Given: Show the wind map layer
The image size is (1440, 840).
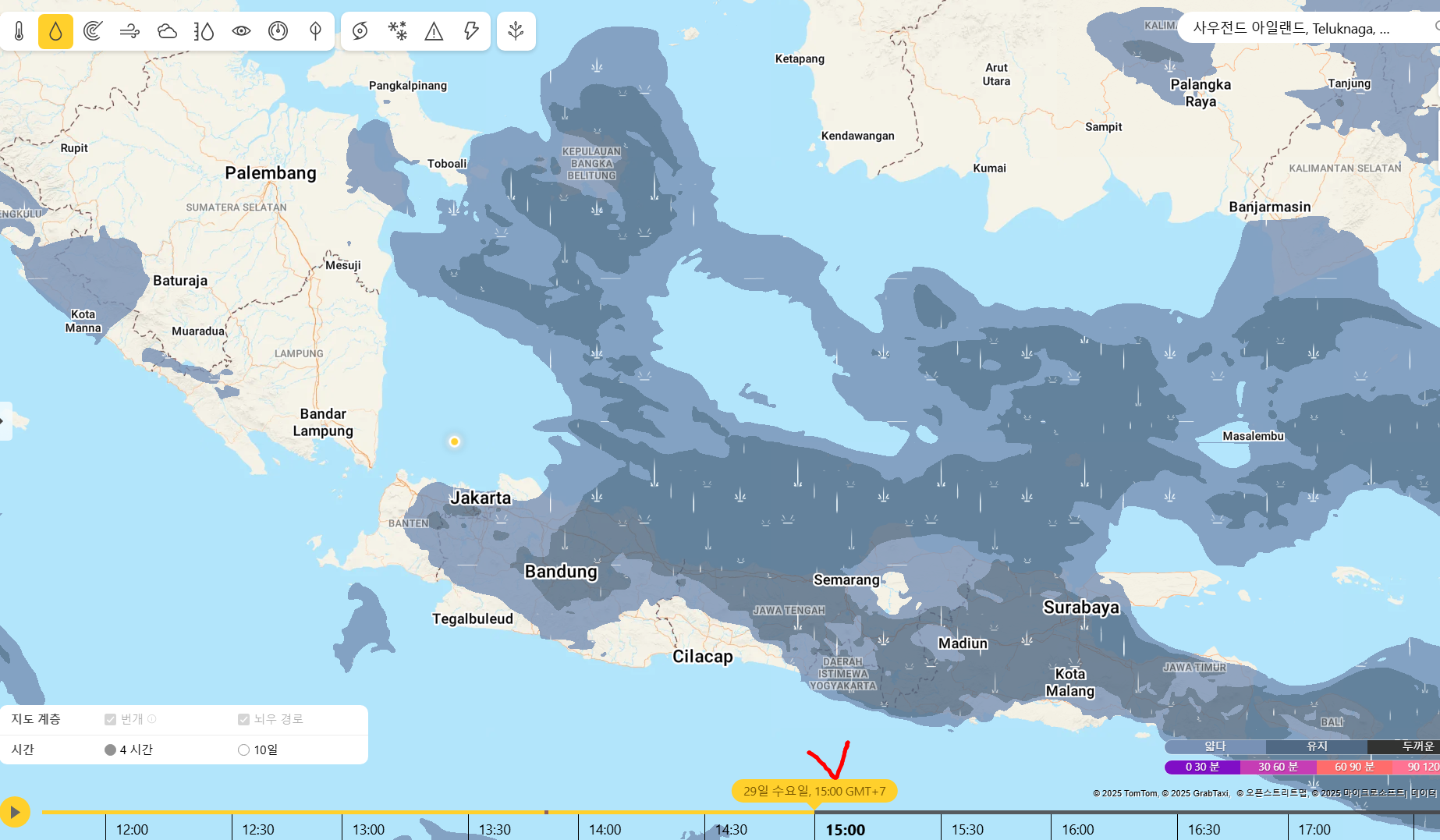Looking at the screenshot, I should (129, 31).
